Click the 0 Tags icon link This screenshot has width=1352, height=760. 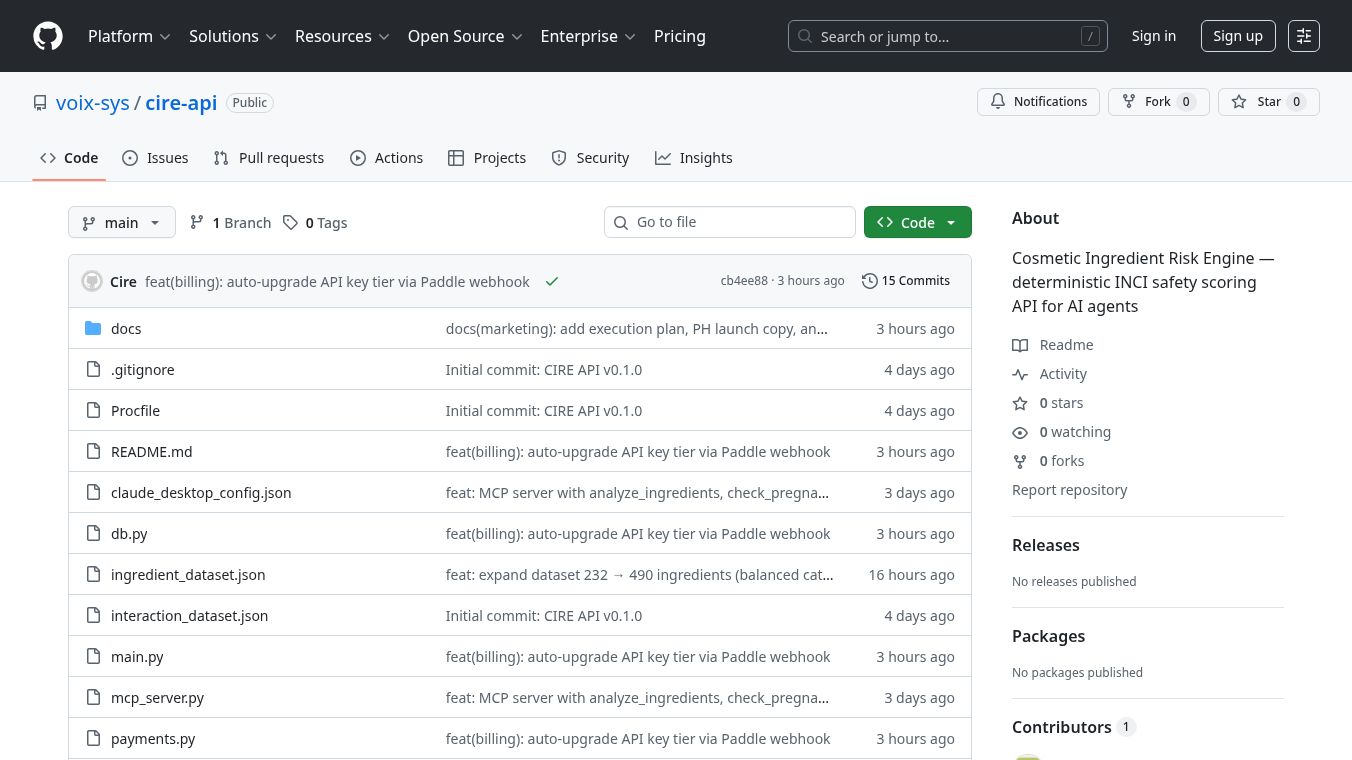[x=315, y=223]
